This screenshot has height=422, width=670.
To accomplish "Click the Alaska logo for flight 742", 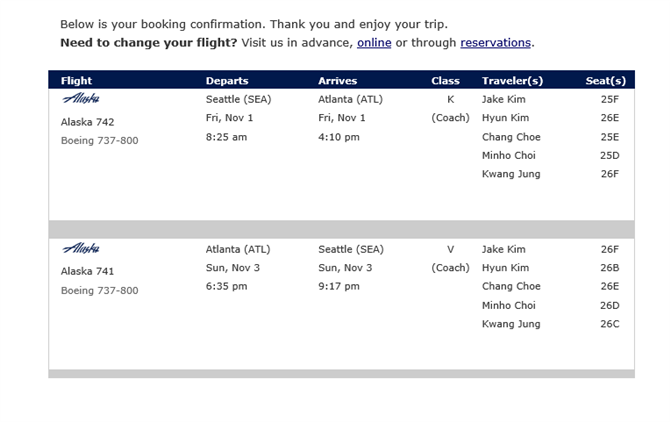I will click(81, 99).
